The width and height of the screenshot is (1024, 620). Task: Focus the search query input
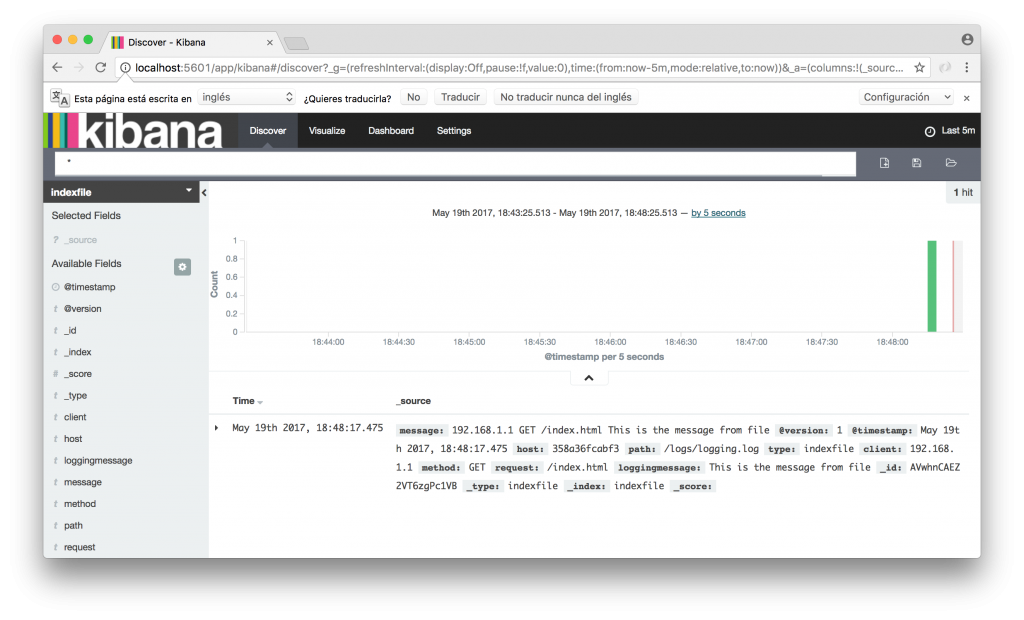point(455,164)
